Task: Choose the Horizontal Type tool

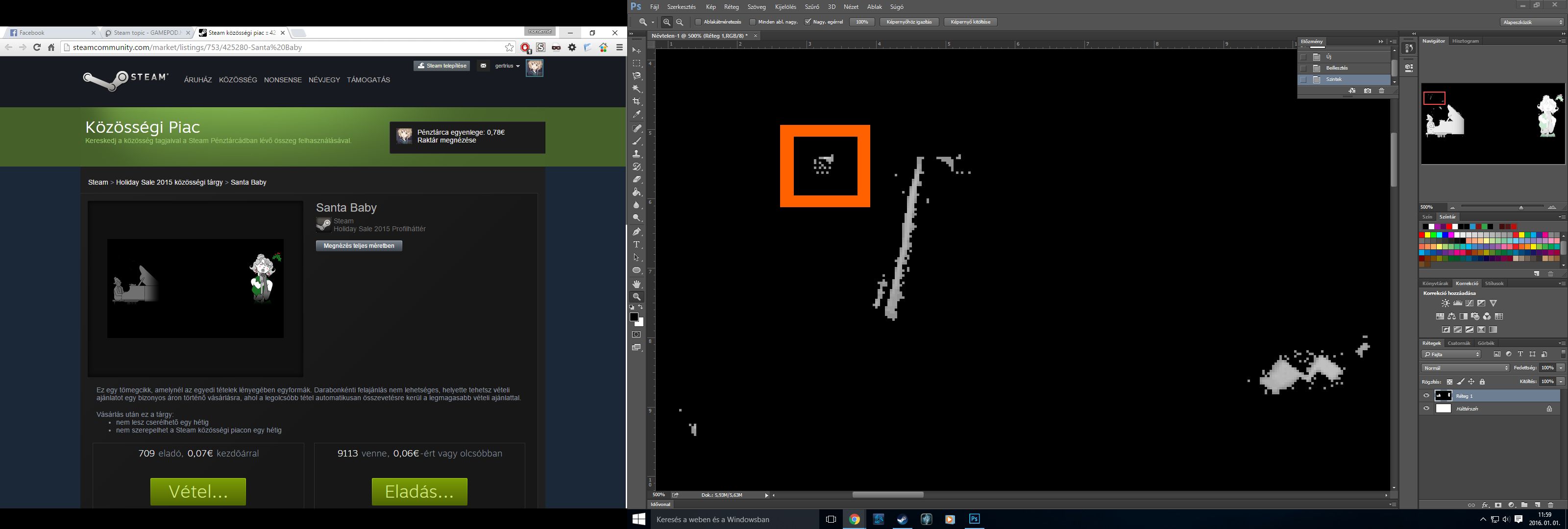Action: (x=637, y=245)
